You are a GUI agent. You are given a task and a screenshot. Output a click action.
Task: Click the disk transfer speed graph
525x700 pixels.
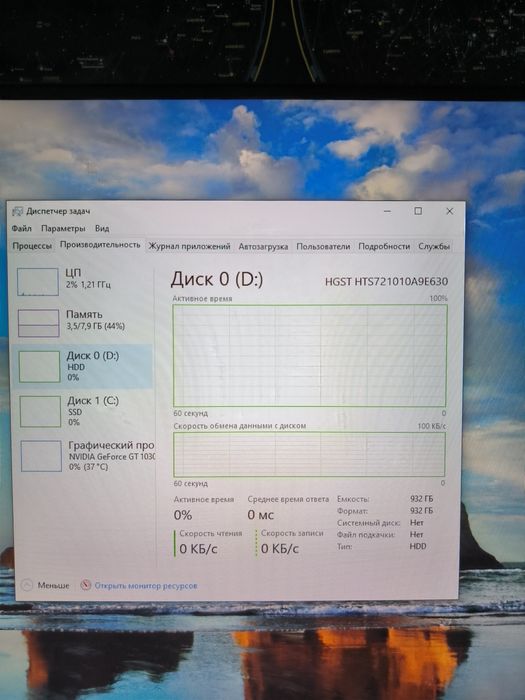point(309,454)
